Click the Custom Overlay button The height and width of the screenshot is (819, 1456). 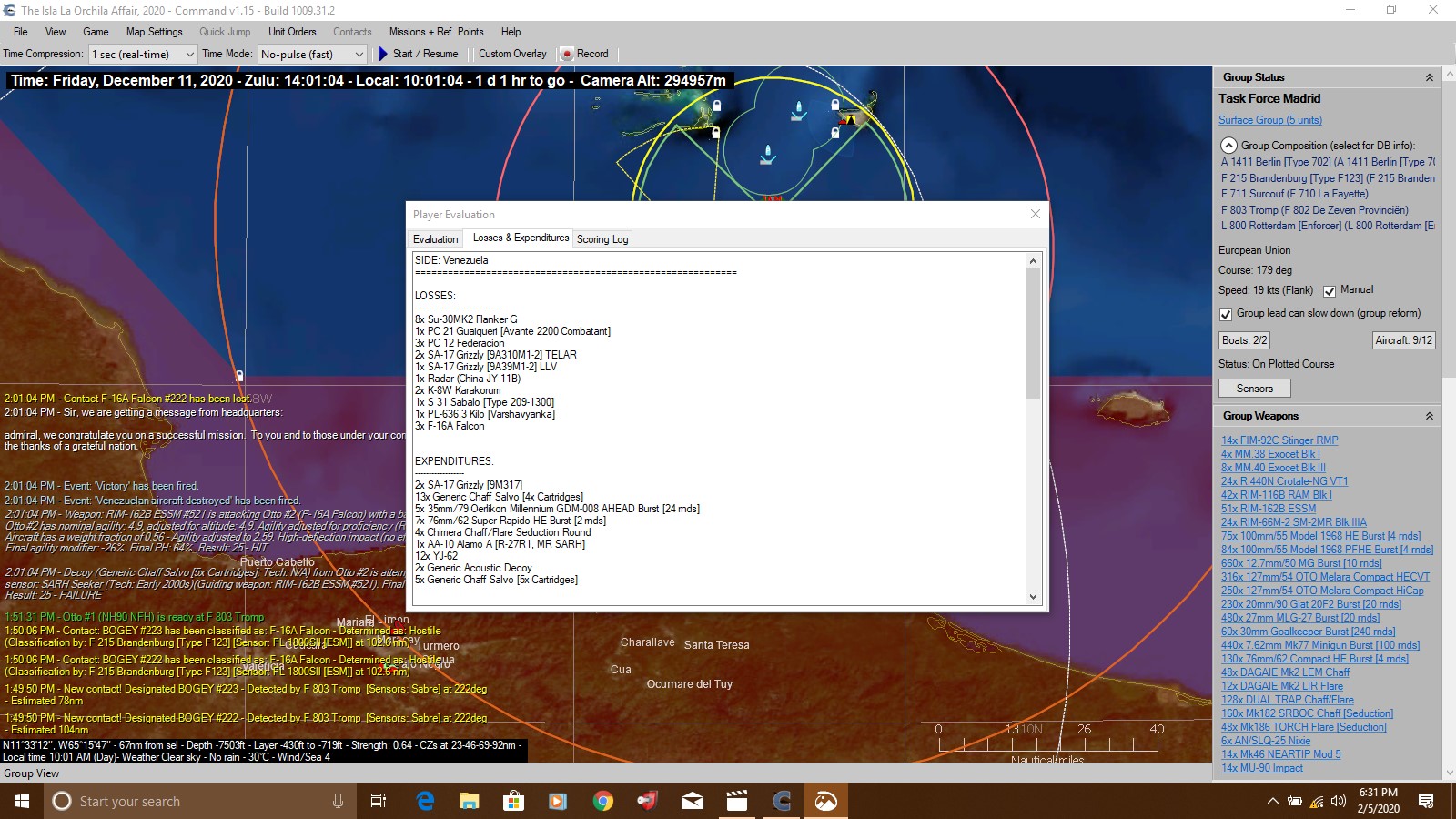tap(512, 54)
